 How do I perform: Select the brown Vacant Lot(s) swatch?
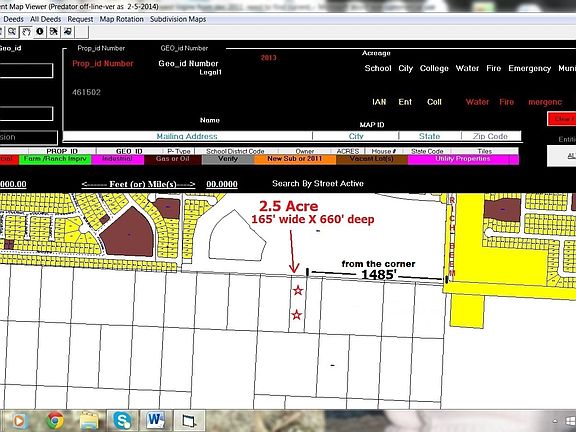tap(371, 159)
